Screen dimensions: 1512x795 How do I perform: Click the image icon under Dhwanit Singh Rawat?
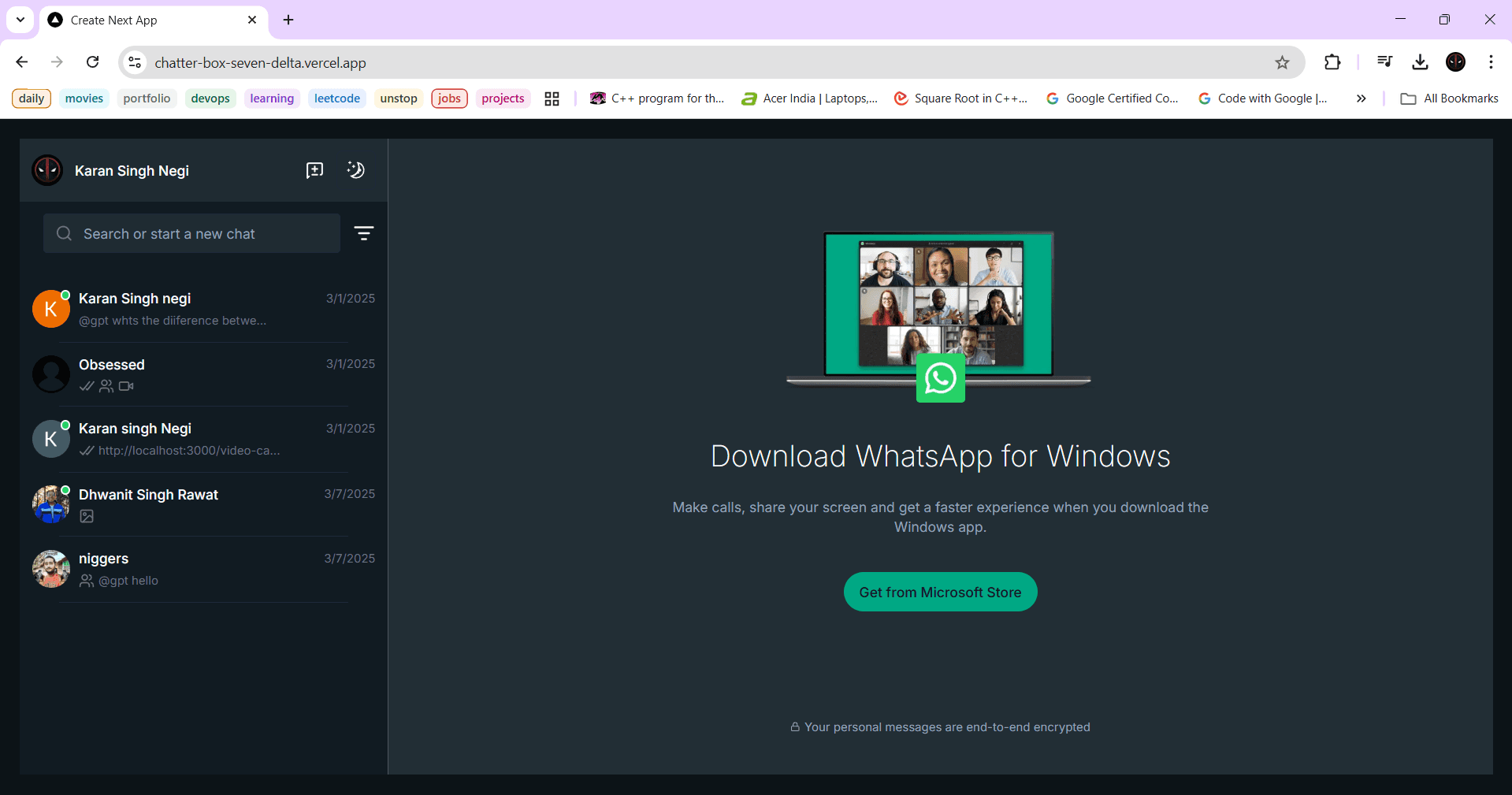pos(87,516)
